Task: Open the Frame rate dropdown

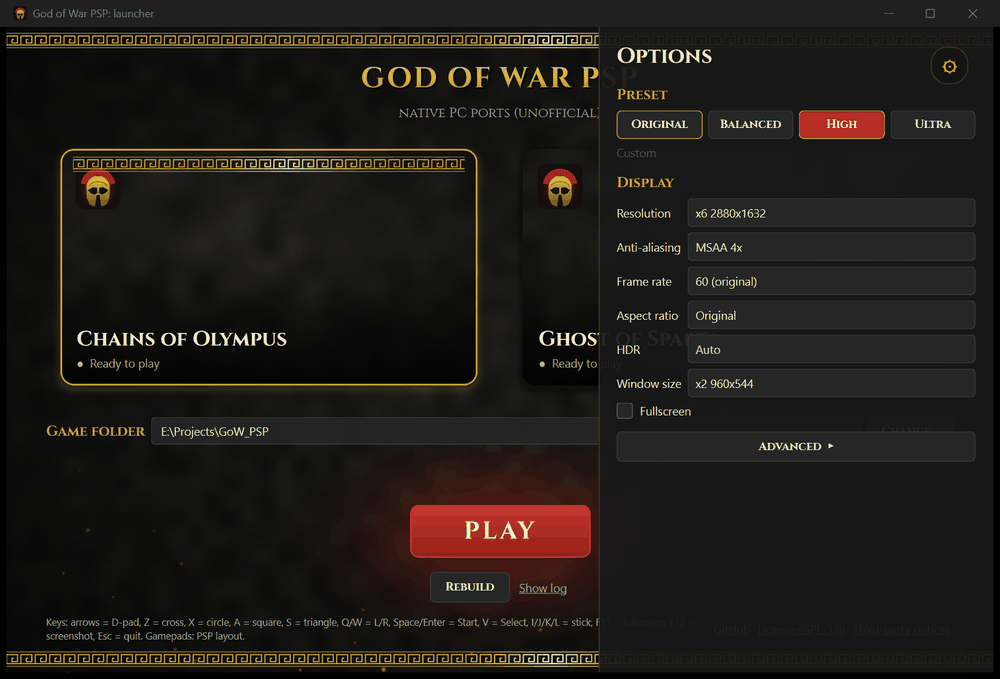Action: point(831,281)
